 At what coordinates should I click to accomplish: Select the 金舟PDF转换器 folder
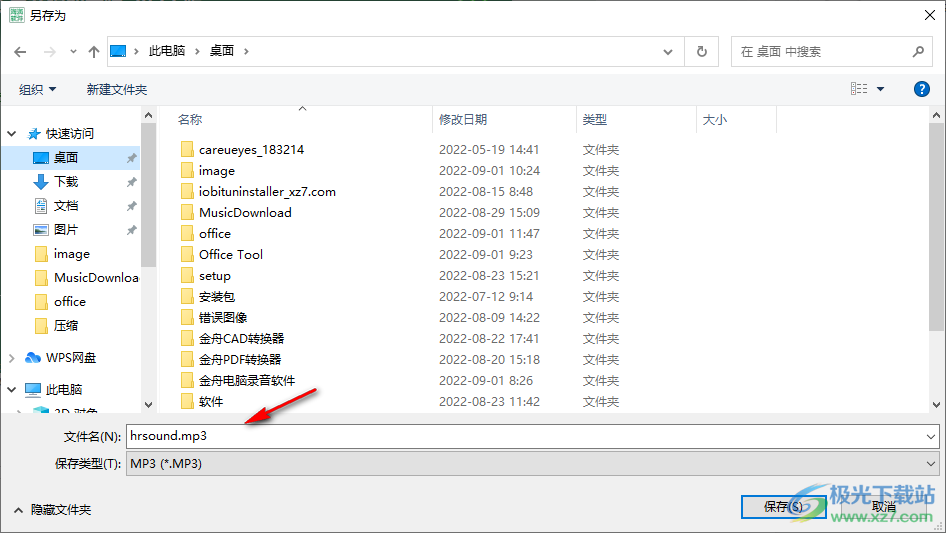(240, 360)
